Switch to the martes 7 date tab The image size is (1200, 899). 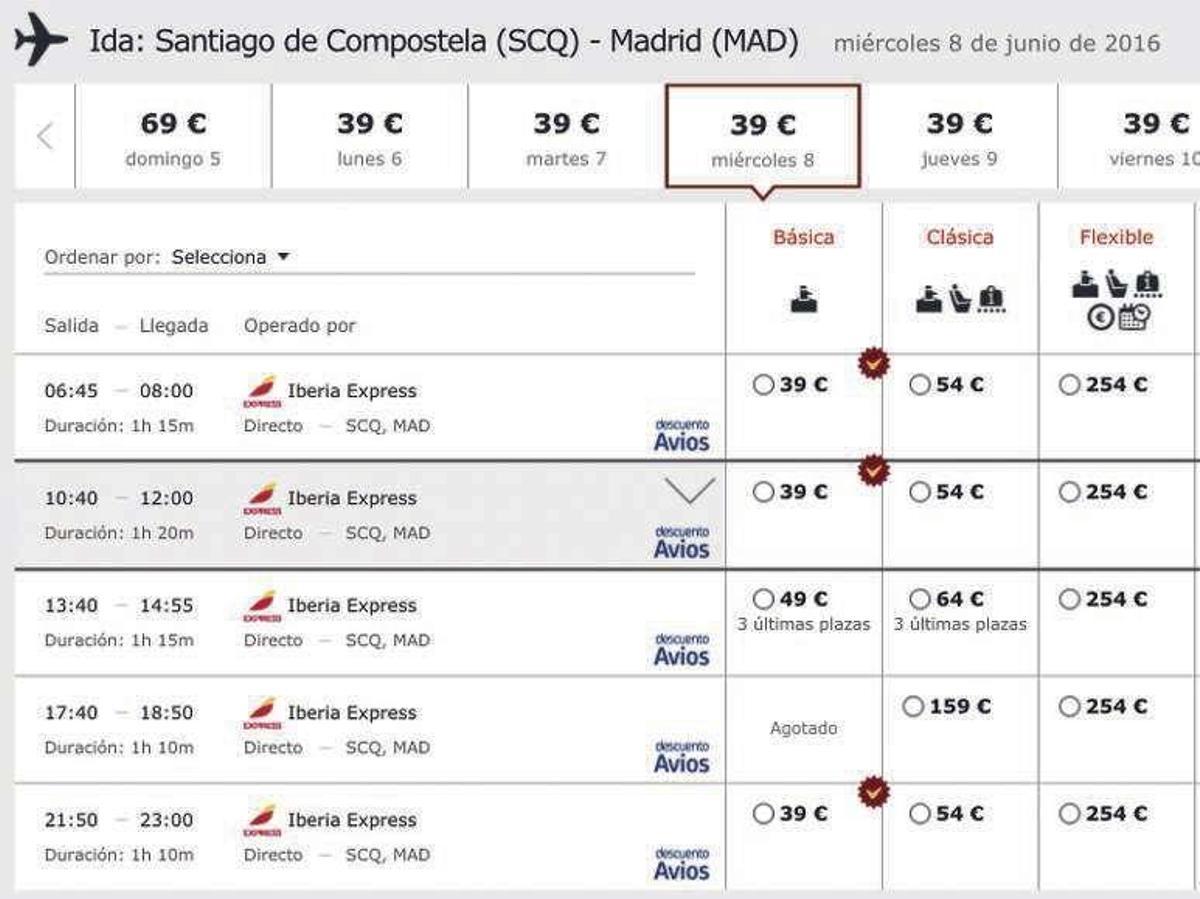tap(565, 140)
